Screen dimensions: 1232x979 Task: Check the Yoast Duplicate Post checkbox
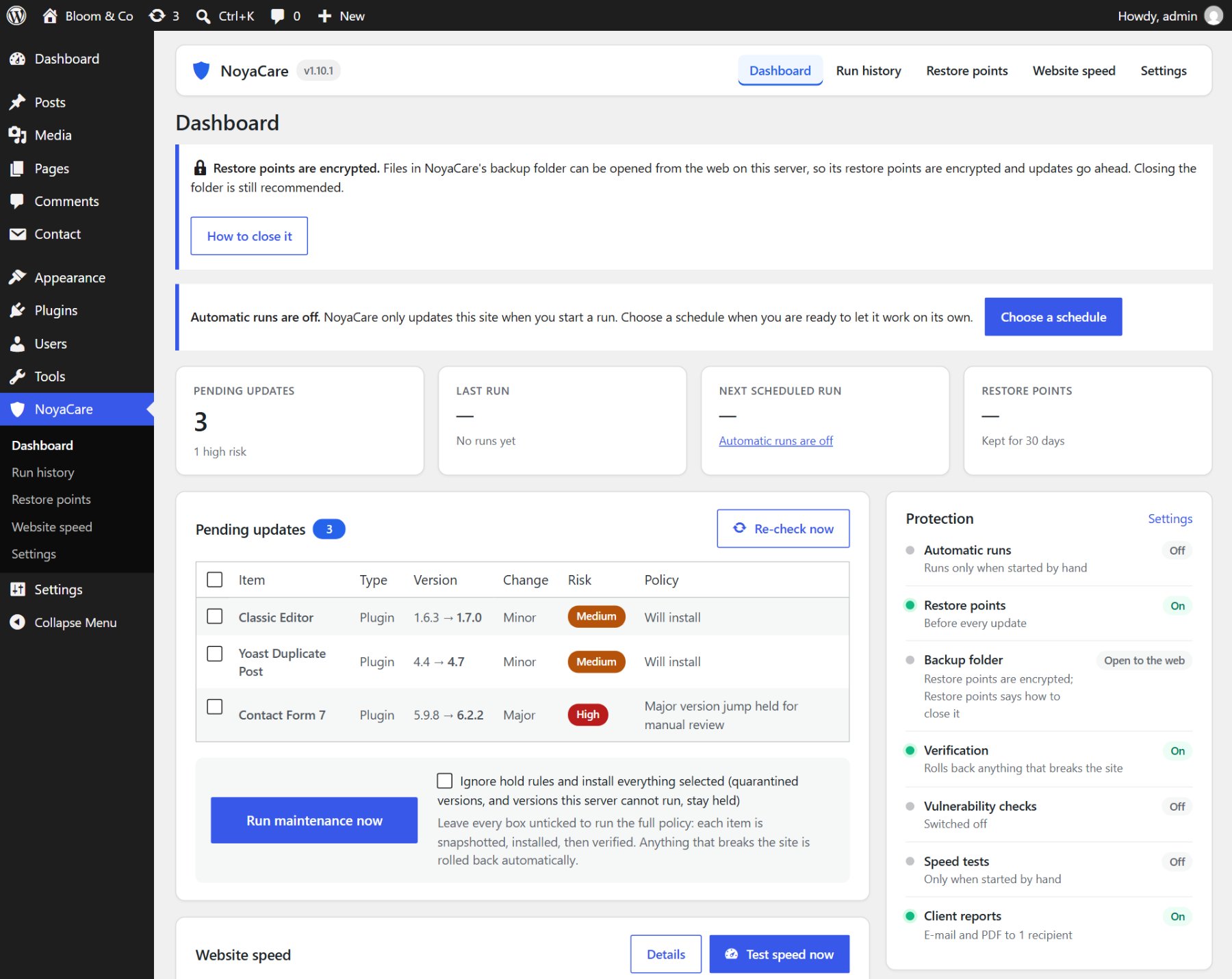coord(215,654)
